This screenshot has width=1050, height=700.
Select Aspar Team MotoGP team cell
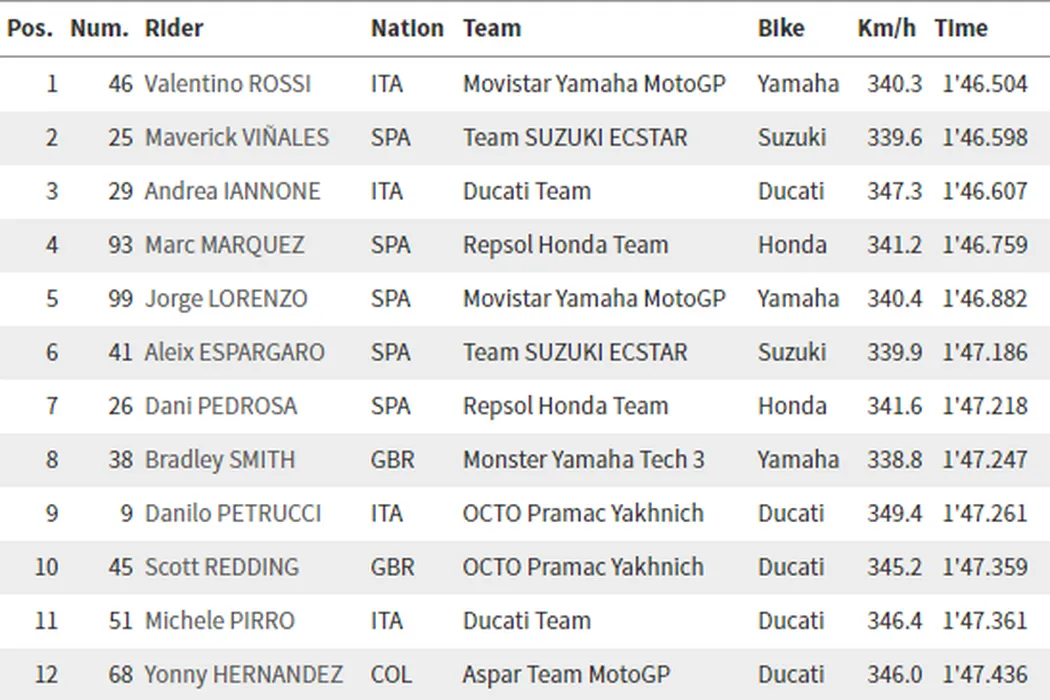pyautogui.click(x=566, y=675)
